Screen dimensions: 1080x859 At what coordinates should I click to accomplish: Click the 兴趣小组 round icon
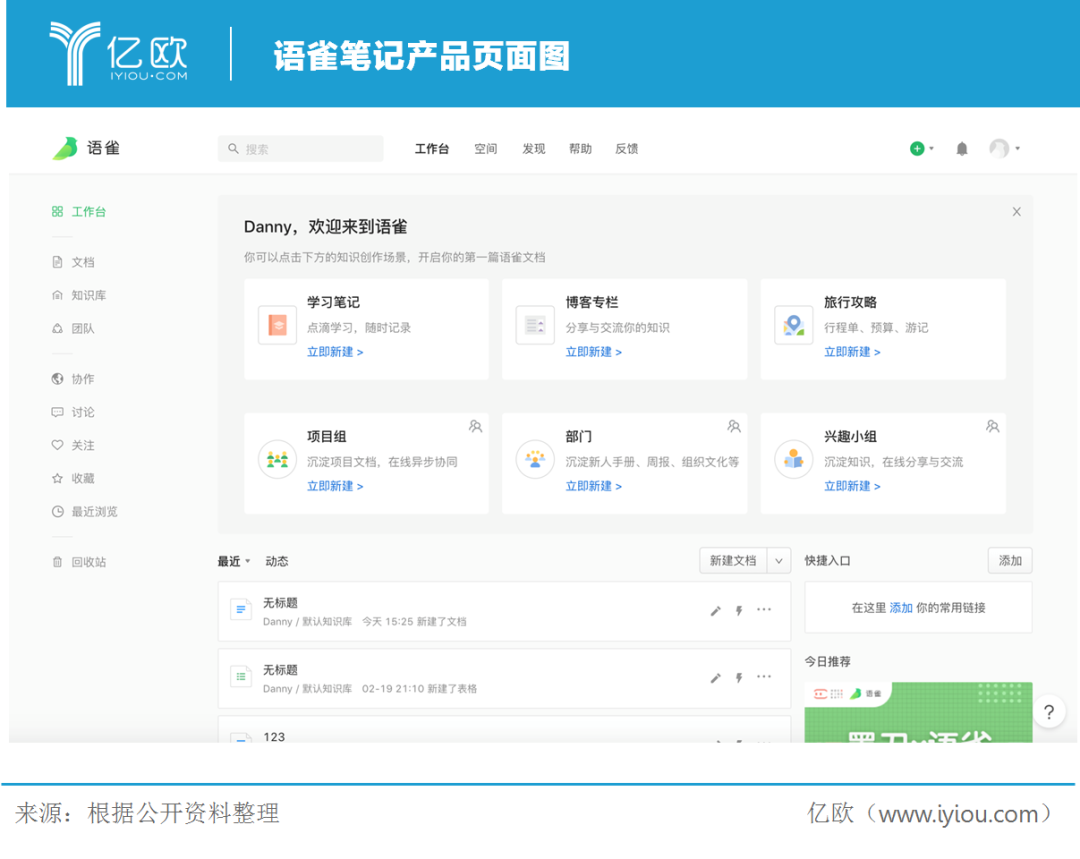793,459
